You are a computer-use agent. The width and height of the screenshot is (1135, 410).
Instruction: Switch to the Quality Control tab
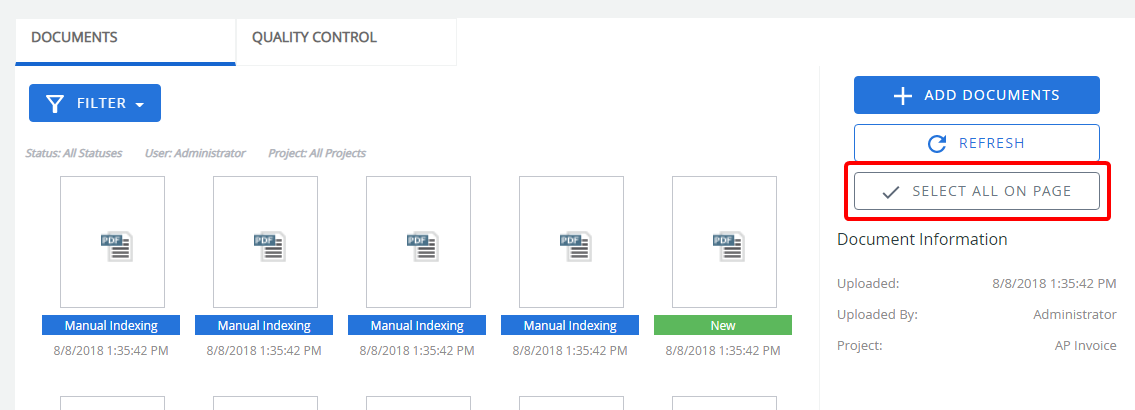346,41
